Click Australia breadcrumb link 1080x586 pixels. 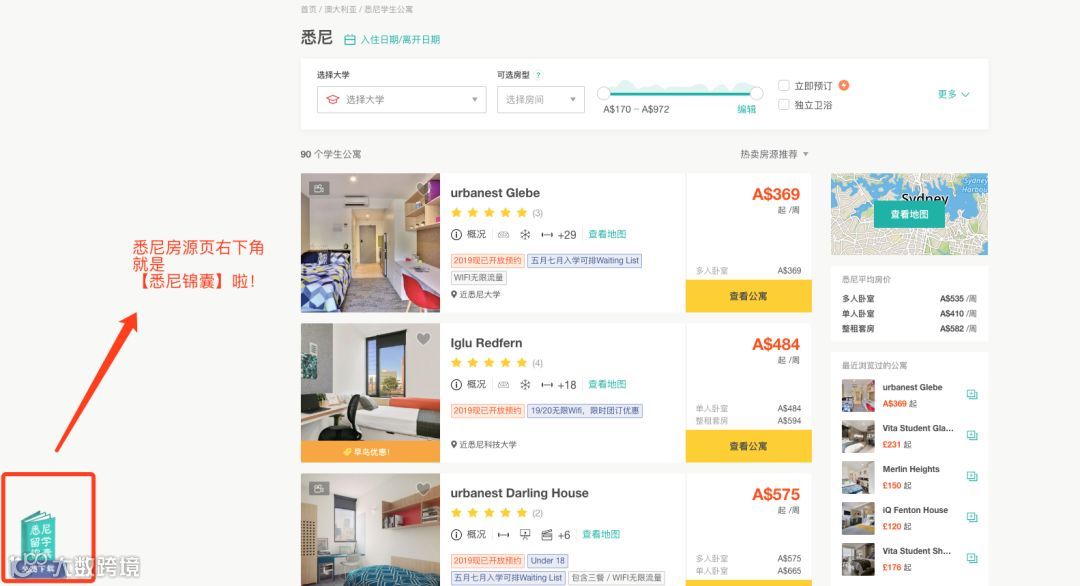pyautogui.click(x=340, y=10)
